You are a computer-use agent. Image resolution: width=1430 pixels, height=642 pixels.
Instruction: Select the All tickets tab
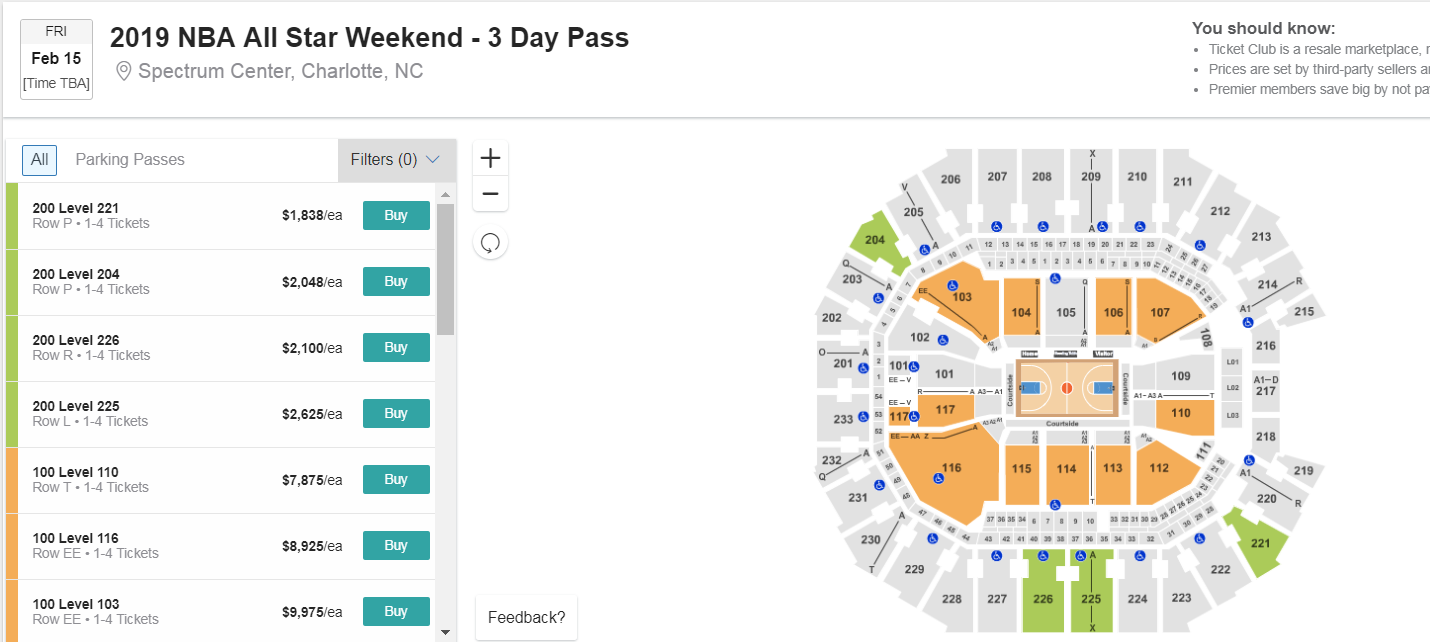pyautogui.click(x=39, y=159)
